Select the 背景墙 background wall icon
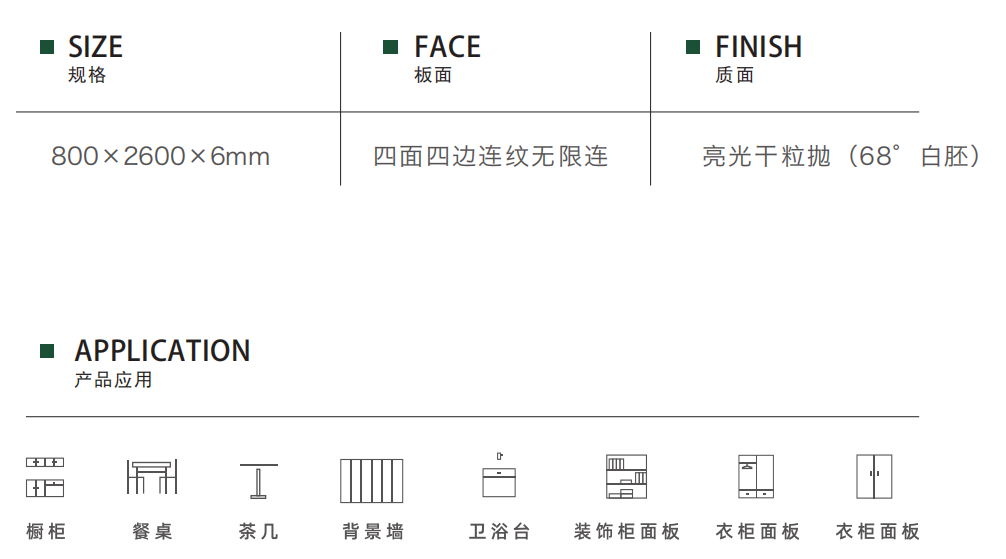This screenshot has height=559, width=1006. pos(371,481)
